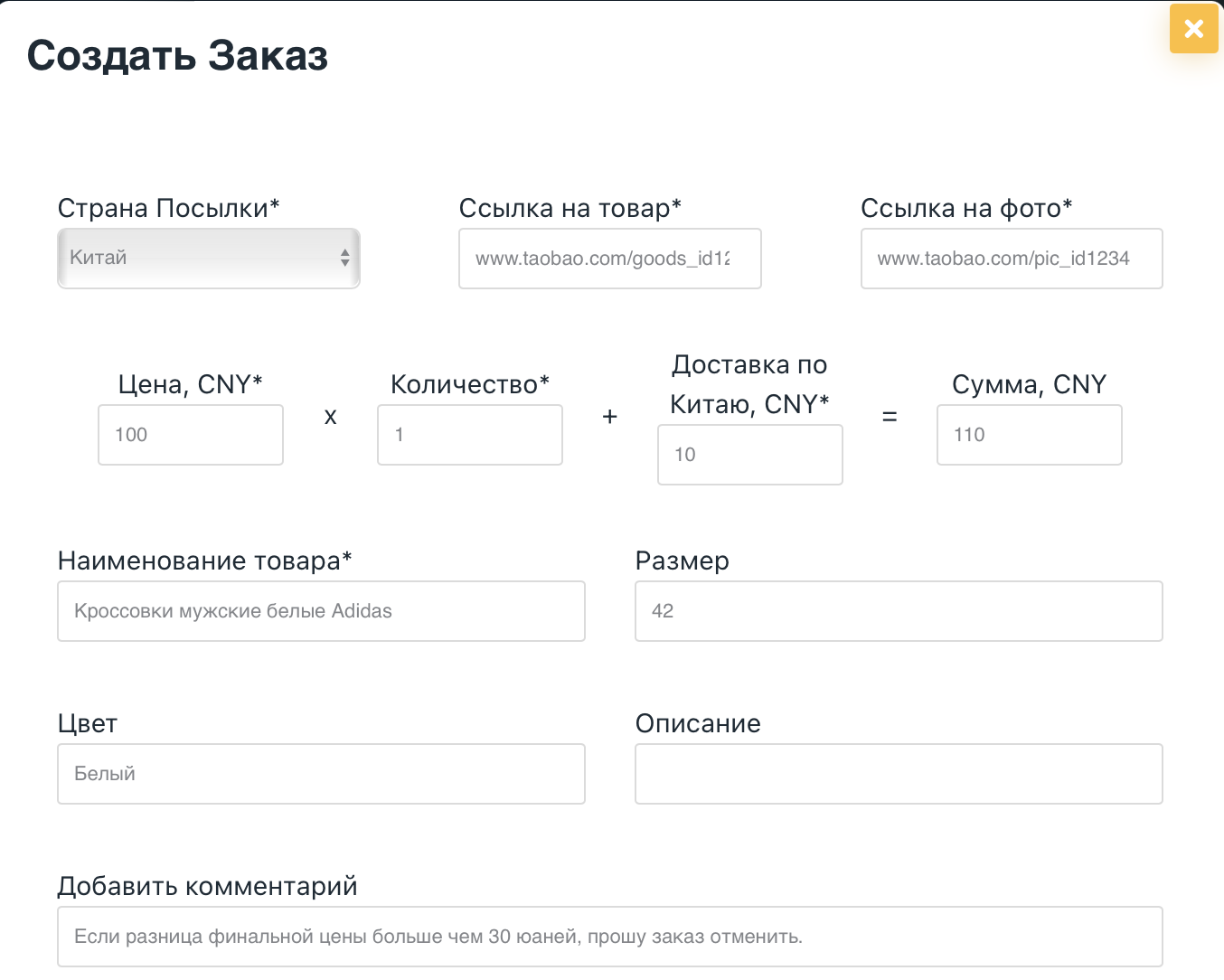Click the Добавить комментарий text area
The image size is (1224, 980).
click(x=609, y=937)
